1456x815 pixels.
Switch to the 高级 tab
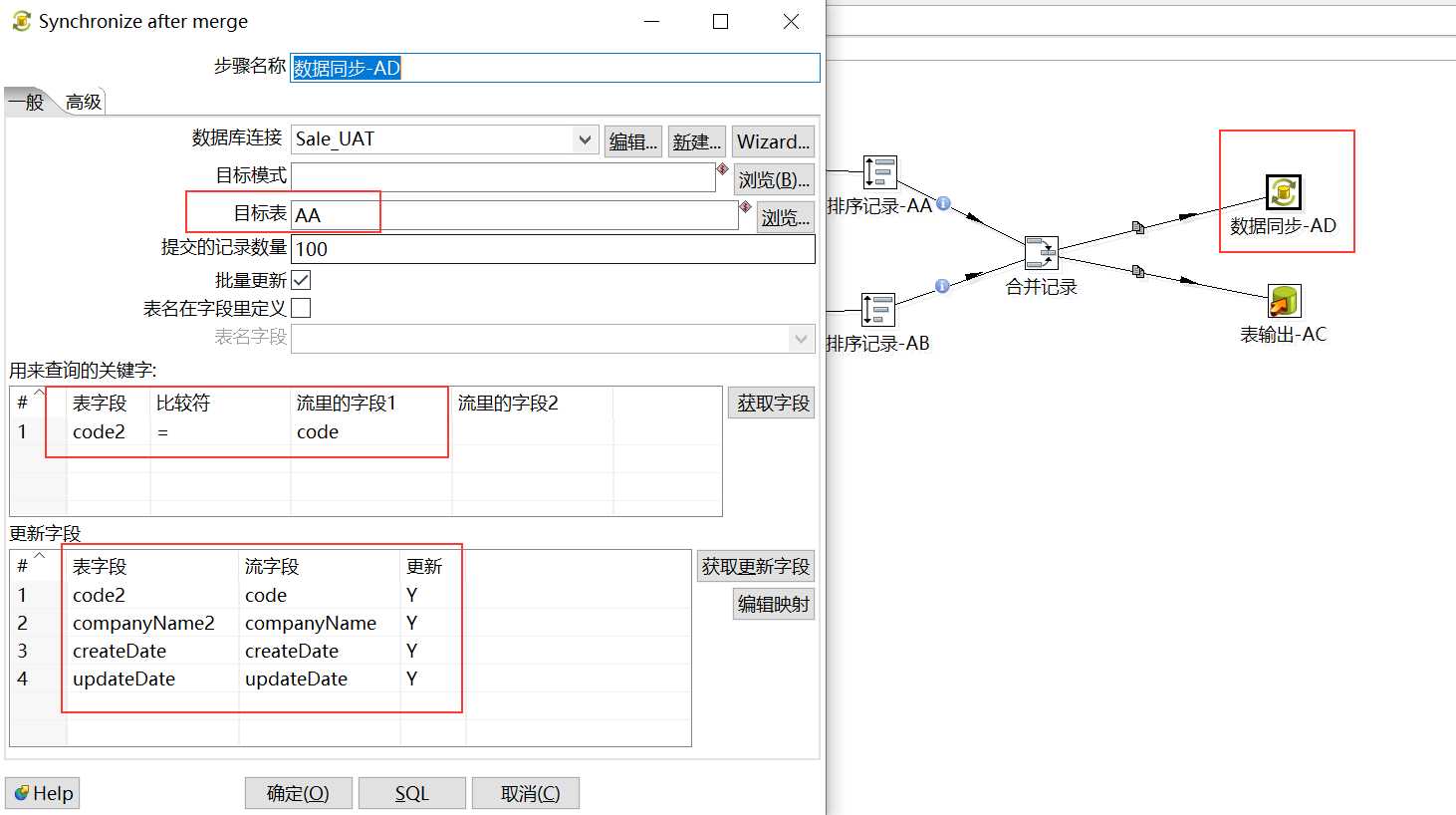pos(84,102)
